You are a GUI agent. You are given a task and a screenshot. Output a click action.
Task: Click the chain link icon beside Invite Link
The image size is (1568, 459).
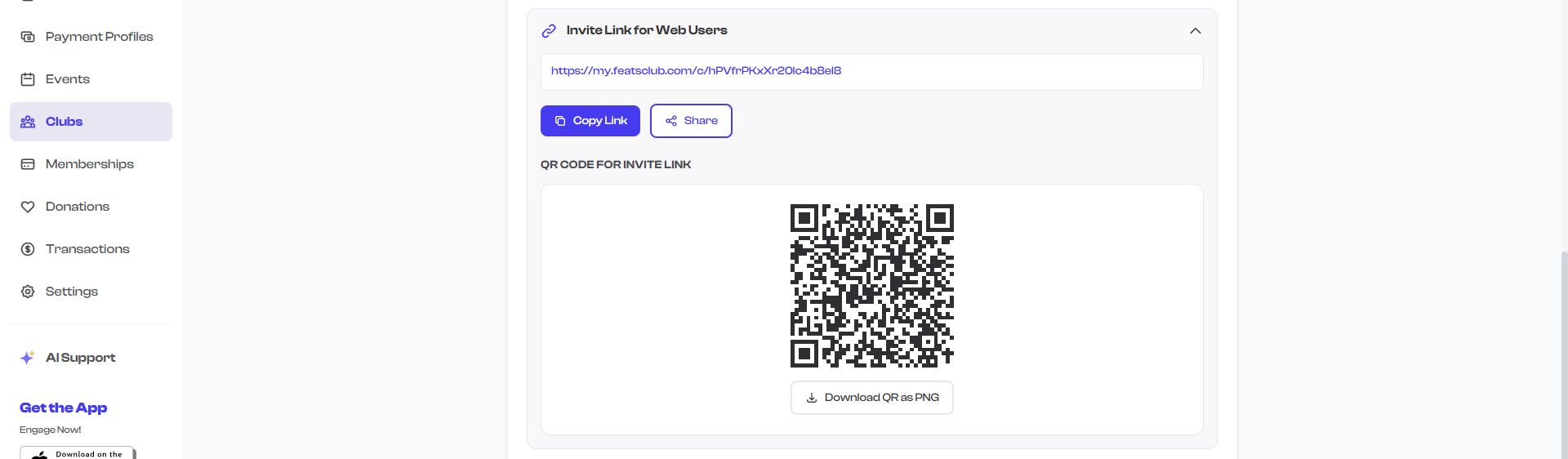(549, 30)
